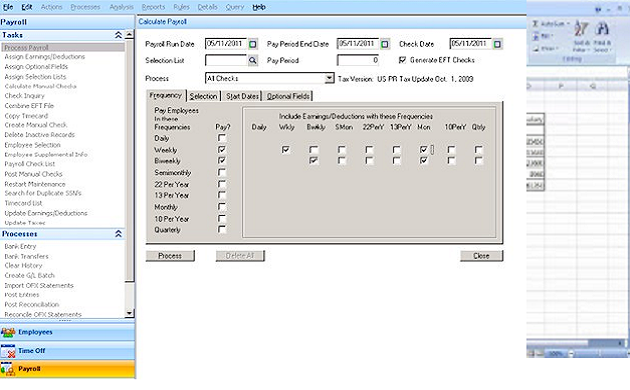Open Clear History process
This screenshot has width=630, height=390.
click(x=23, y=265)
